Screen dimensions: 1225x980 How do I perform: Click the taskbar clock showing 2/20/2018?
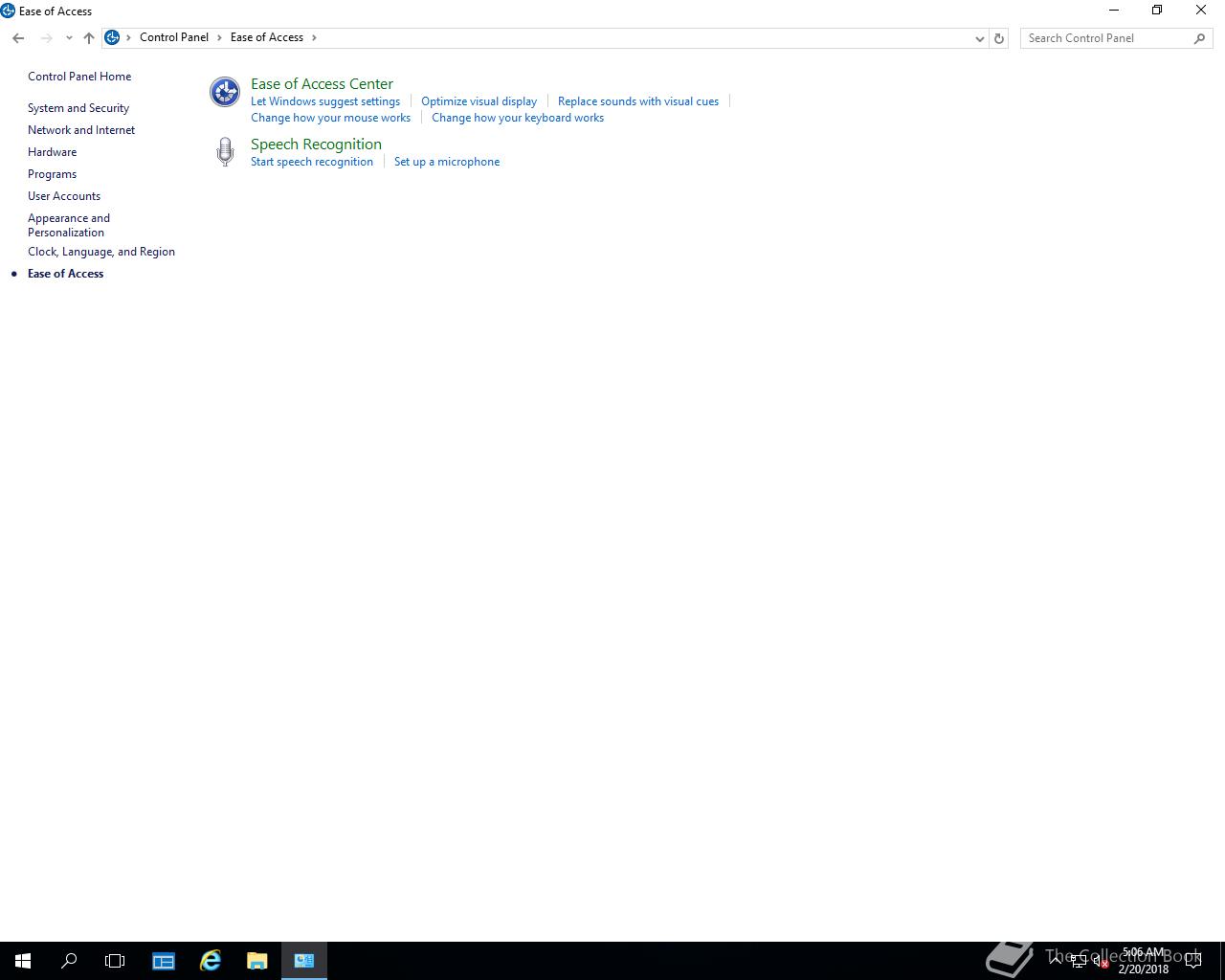[1145, 961]
